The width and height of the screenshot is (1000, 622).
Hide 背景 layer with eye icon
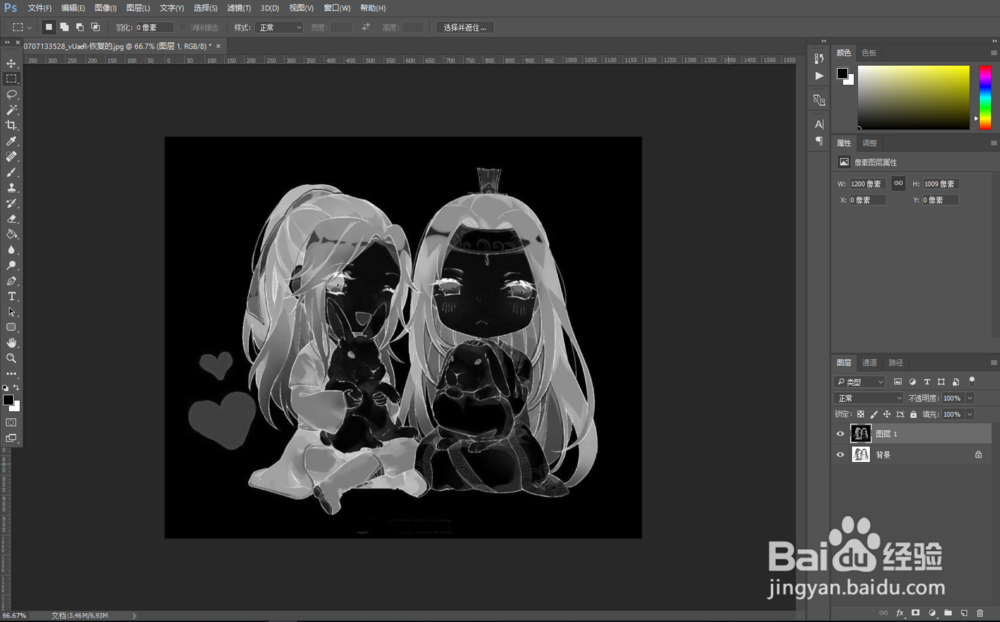click(x=840, y=455)
